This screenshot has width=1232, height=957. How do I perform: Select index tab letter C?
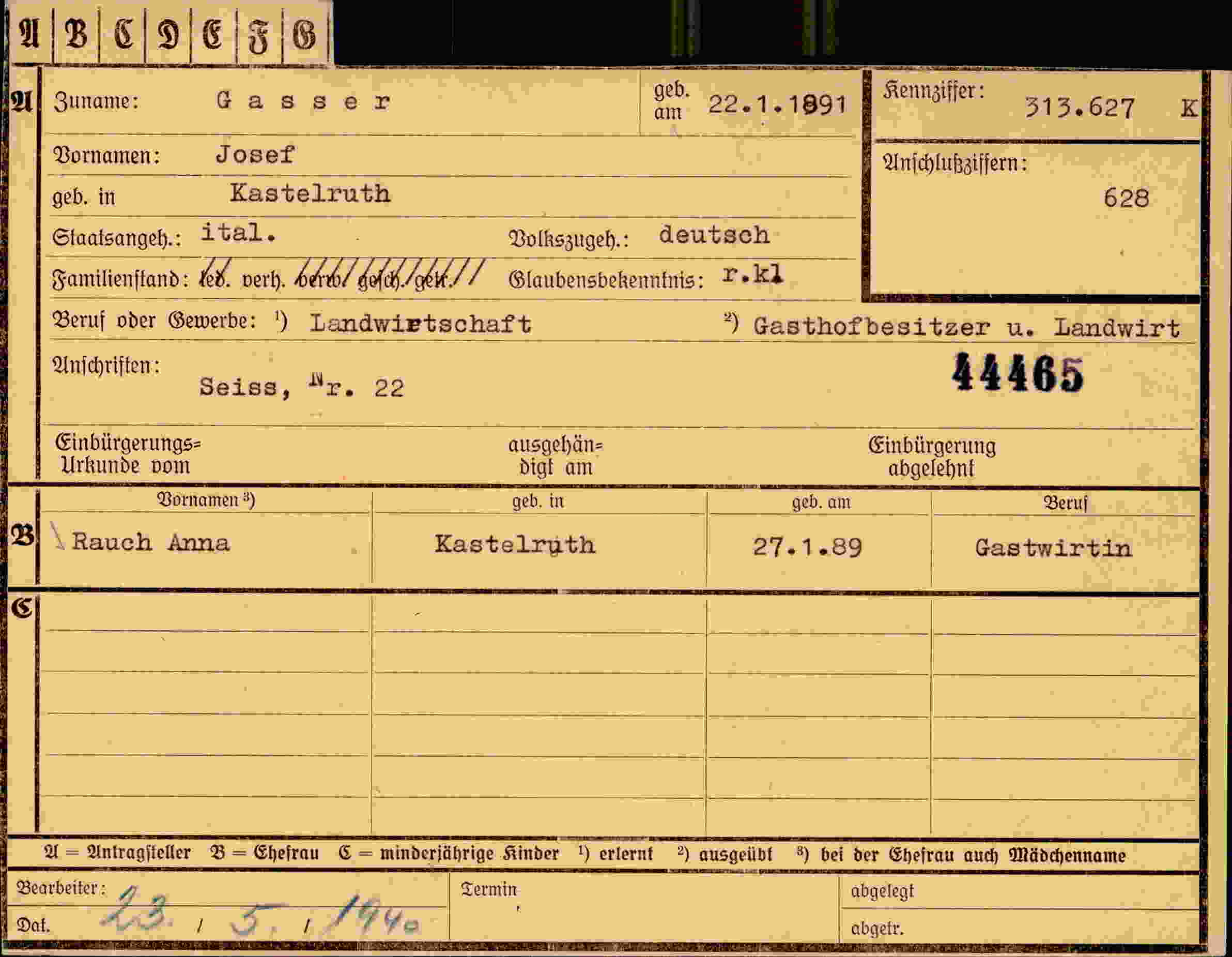[x=123, y=34]
